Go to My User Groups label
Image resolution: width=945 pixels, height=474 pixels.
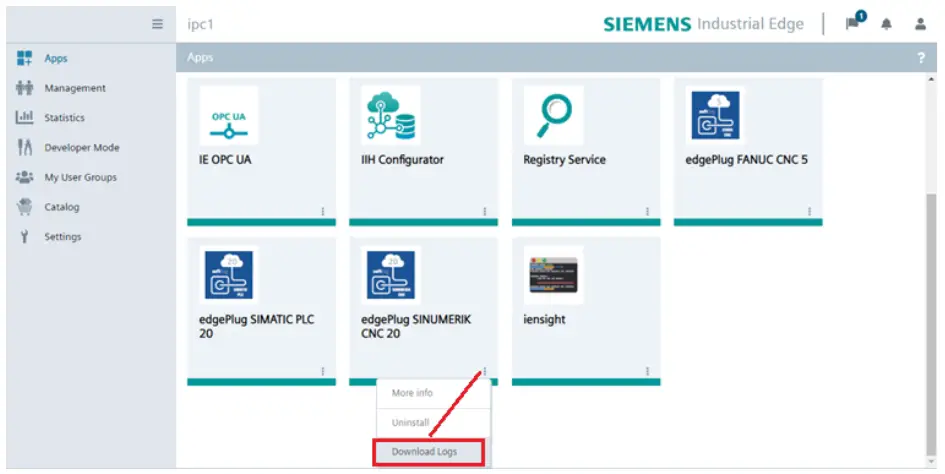80,177
